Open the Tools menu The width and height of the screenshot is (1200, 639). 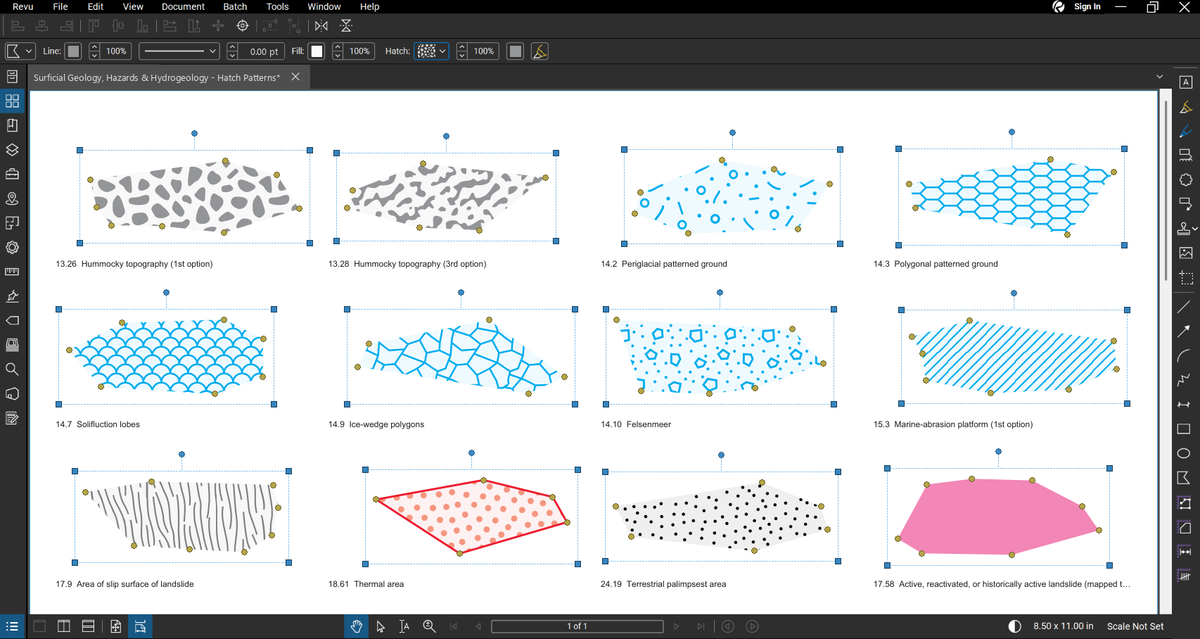click(x=277, y=7)
